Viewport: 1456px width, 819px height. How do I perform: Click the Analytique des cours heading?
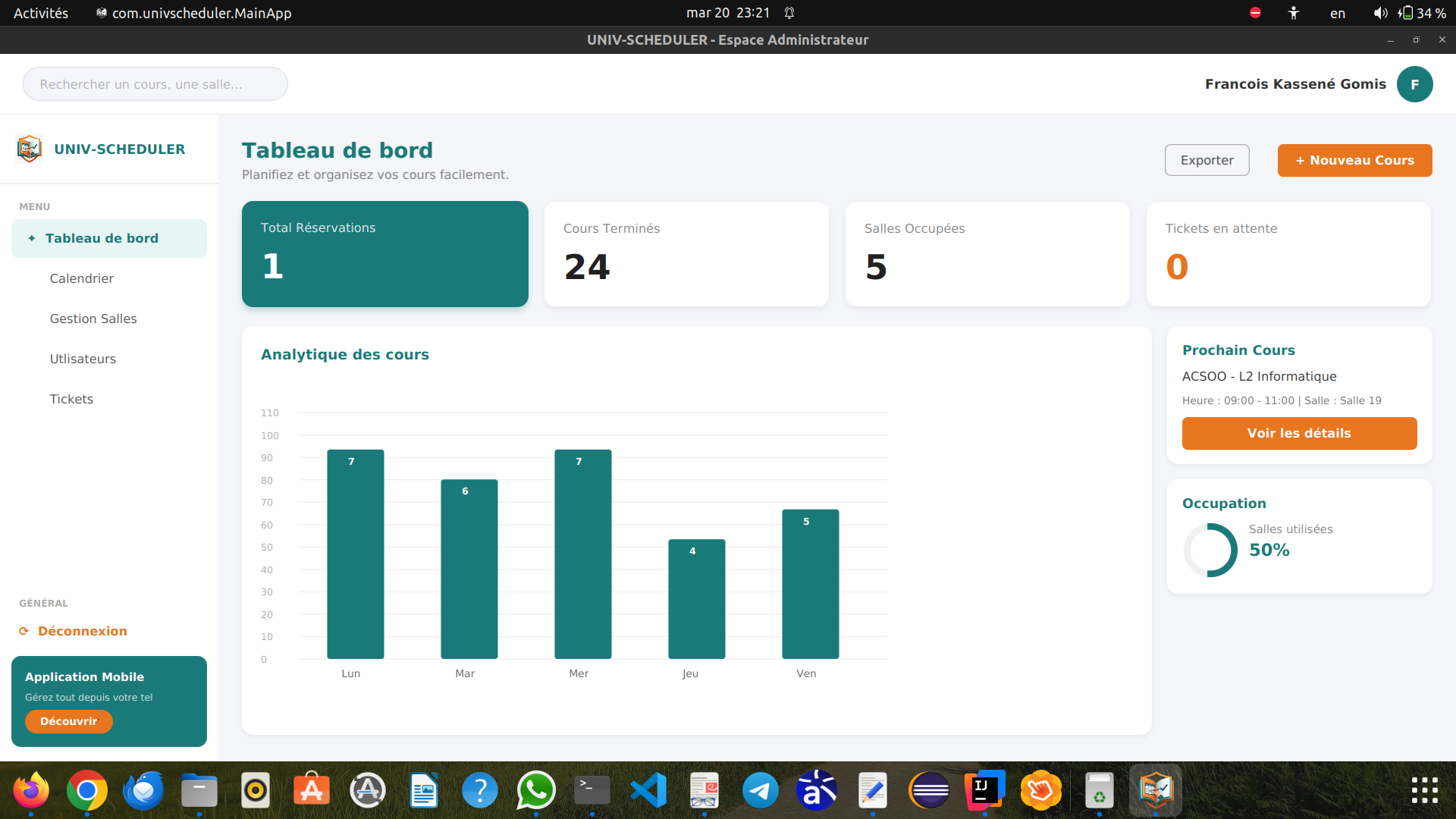click(x=345, y=354)
